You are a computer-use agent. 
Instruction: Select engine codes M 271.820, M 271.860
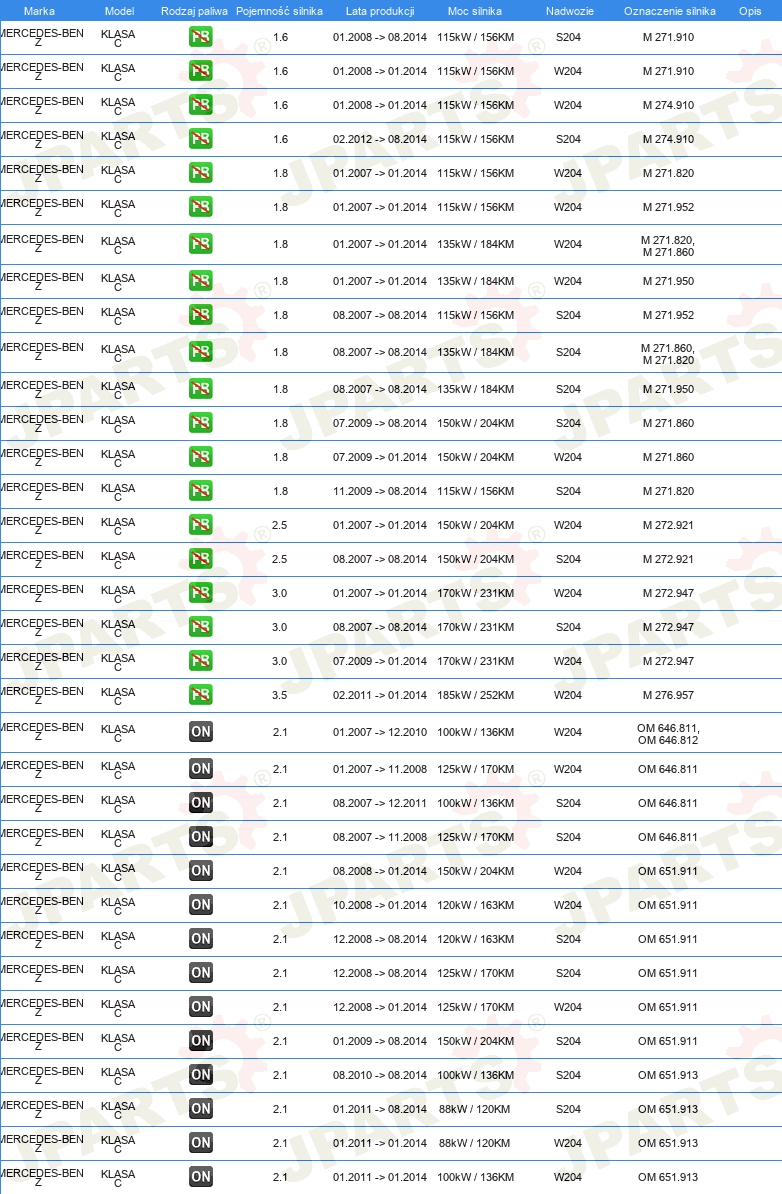(x=669, y=246)
